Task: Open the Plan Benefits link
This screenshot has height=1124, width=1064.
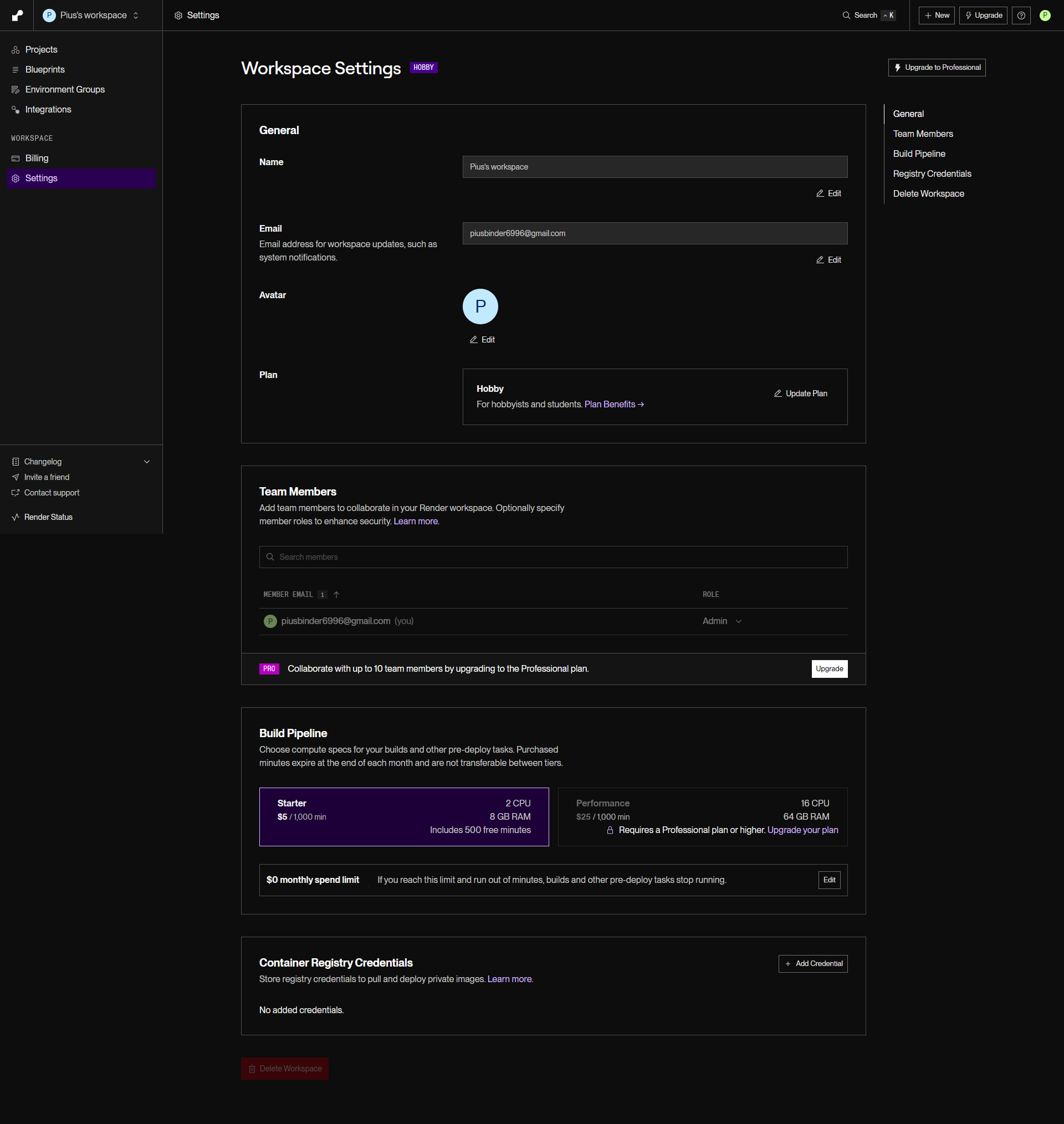Action: (613, 405)
